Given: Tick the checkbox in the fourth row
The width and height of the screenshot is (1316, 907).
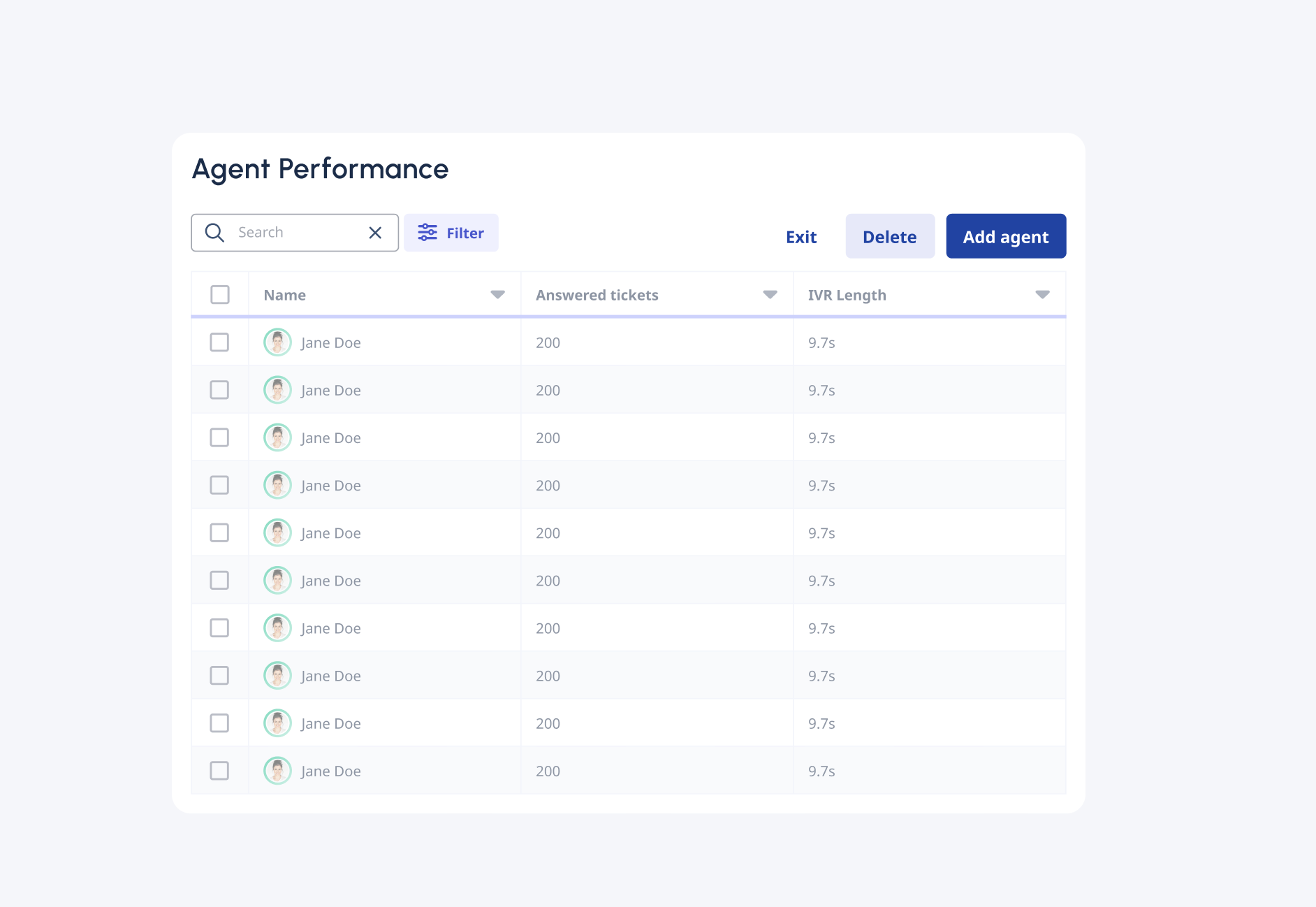Looking at the screenshot, I should tap(219, 485).
